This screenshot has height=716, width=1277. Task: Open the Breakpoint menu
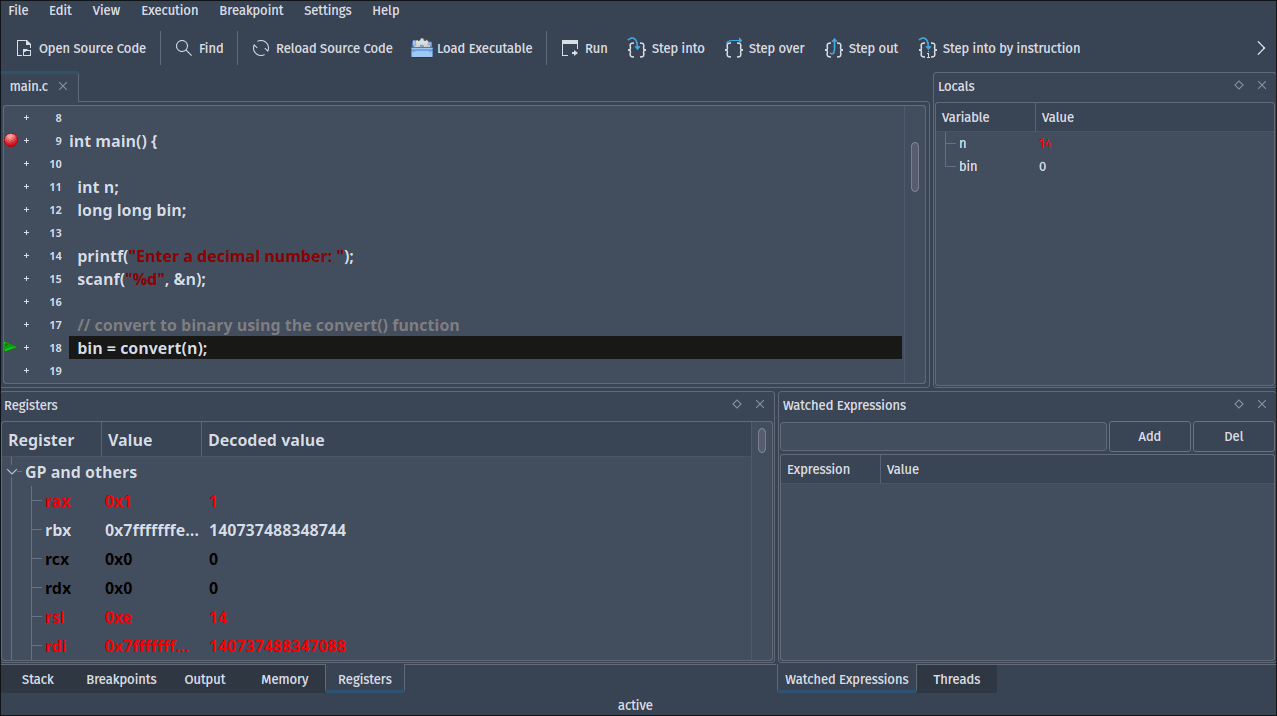[251, 10]
